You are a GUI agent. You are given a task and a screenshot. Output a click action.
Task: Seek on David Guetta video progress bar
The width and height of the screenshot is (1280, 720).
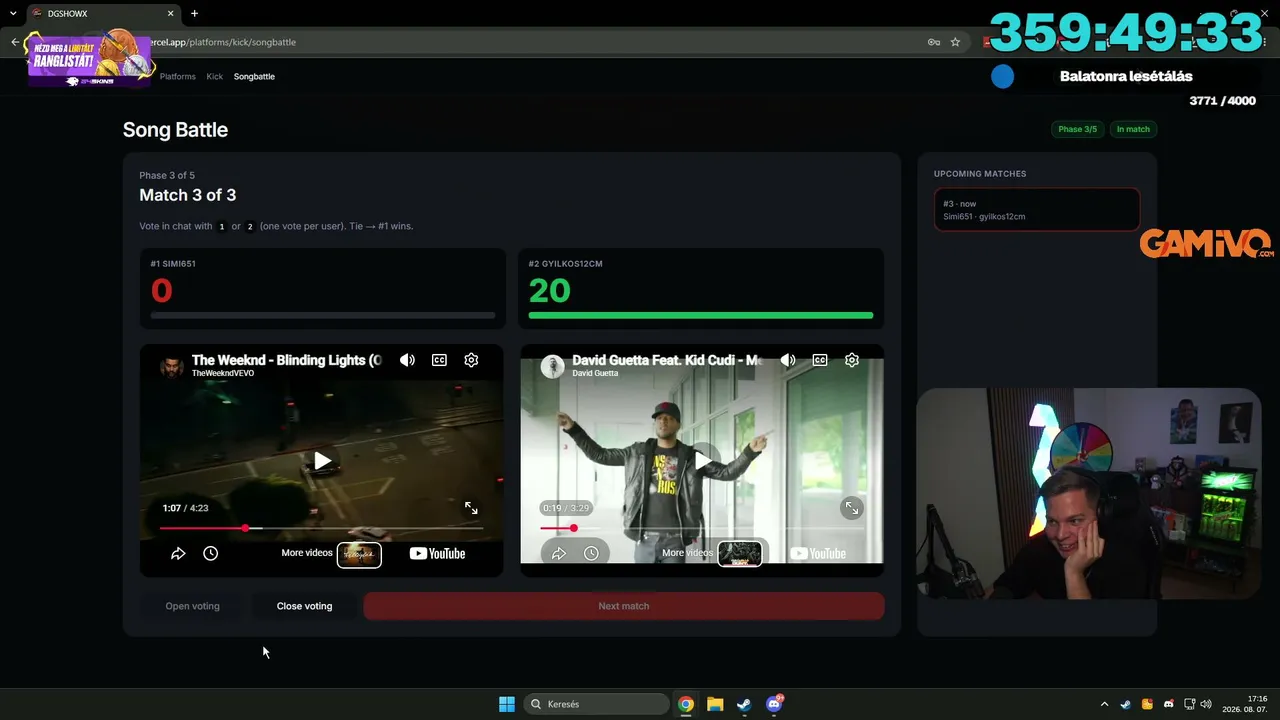click(x=703, y=528)
